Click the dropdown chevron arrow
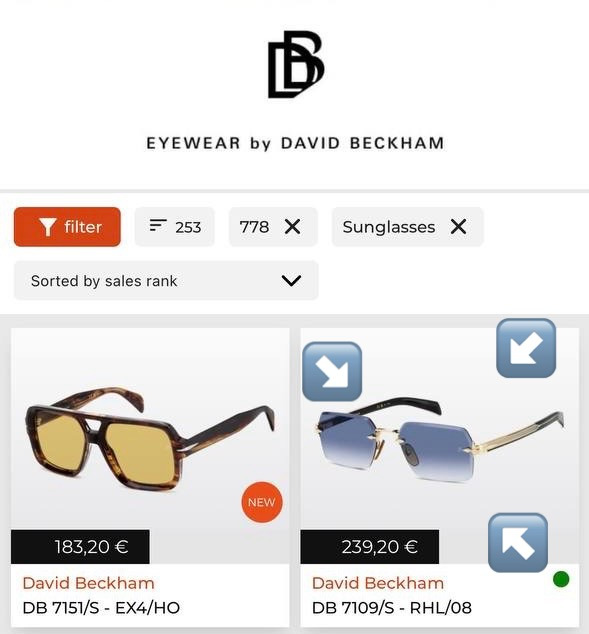Image resolution: width=589 pixels, height=634 pixels. pos(291,281)
